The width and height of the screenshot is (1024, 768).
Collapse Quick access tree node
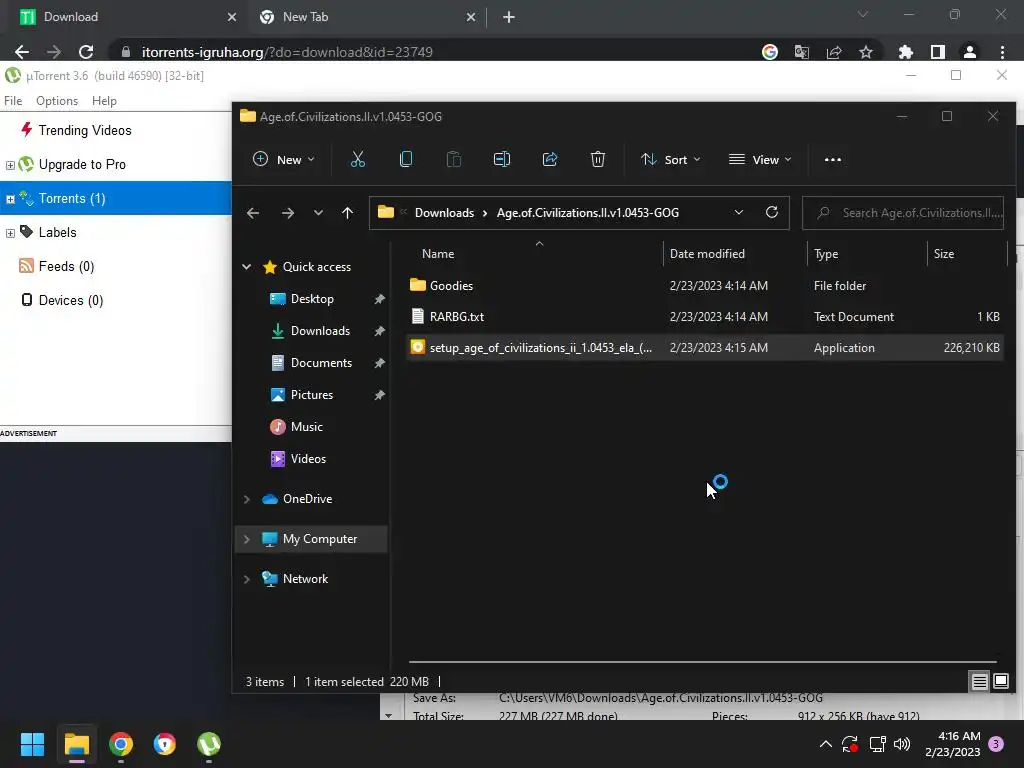(x=247, y=266)
